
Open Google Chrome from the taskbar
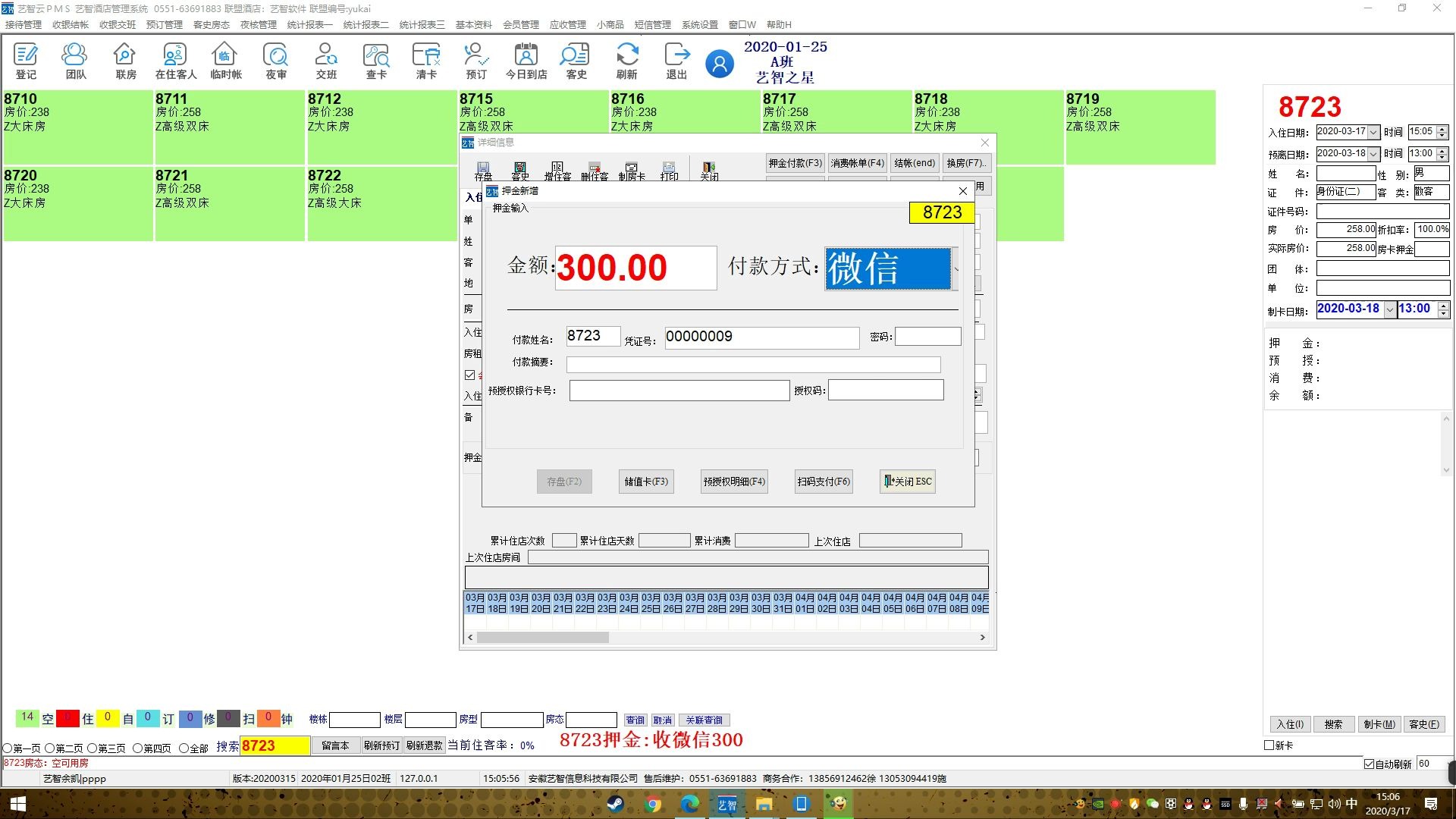point(653,804)
